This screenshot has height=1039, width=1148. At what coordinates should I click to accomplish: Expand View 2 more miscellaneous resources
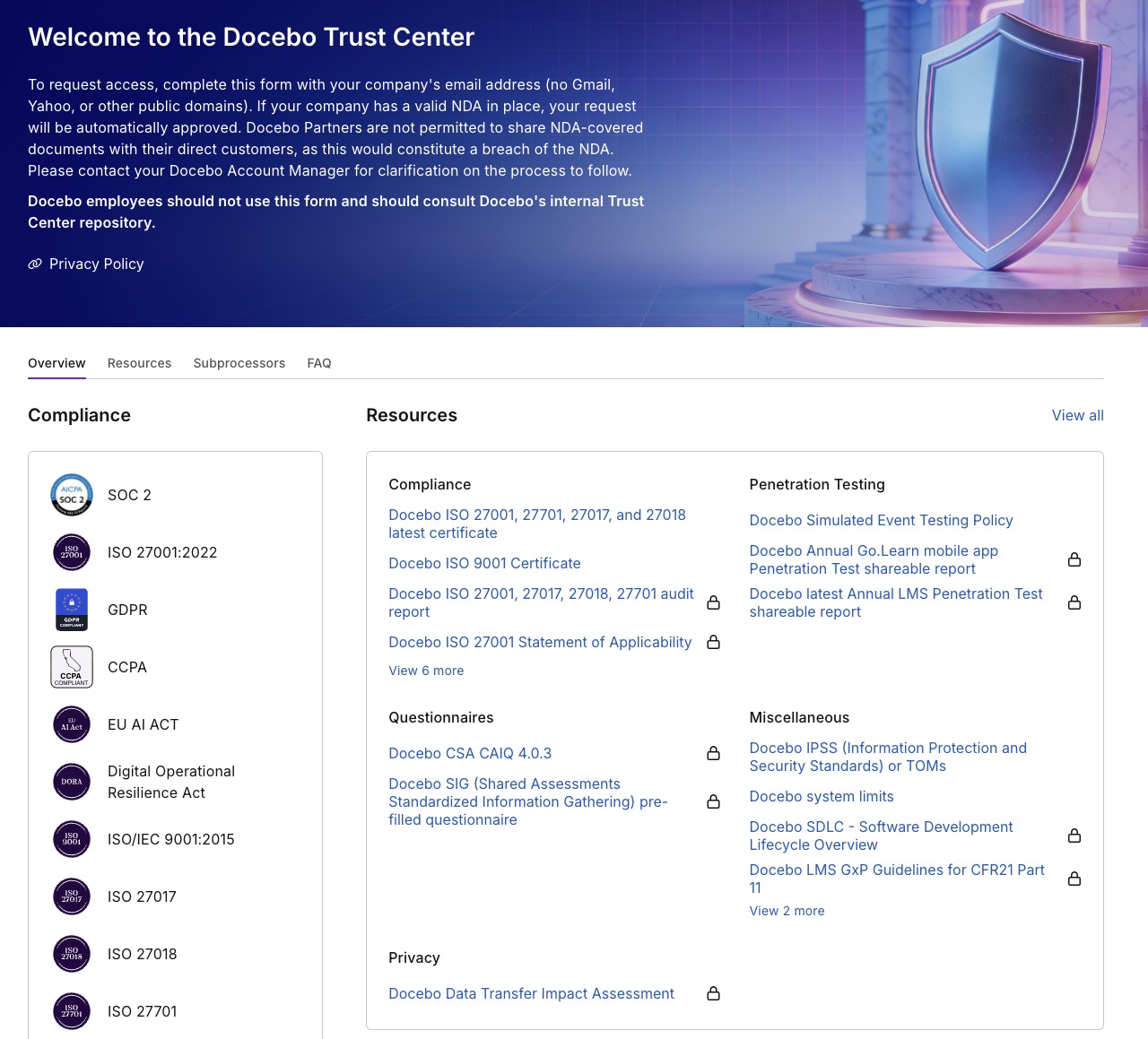click(787, 911)
